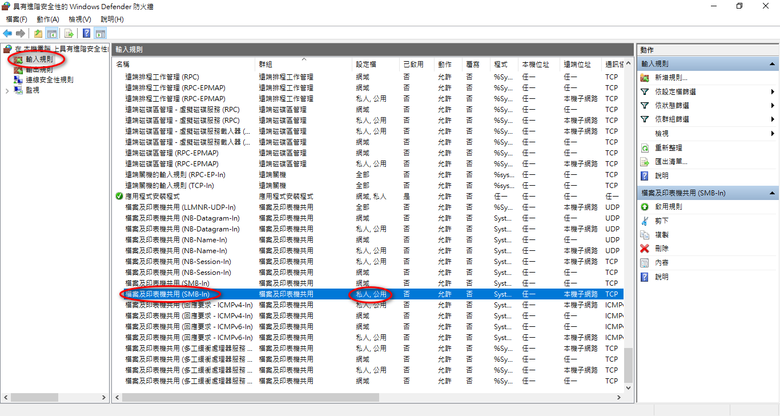Open 內容 properties of the selected rule
Screen dimensions: 780x416
662,262
